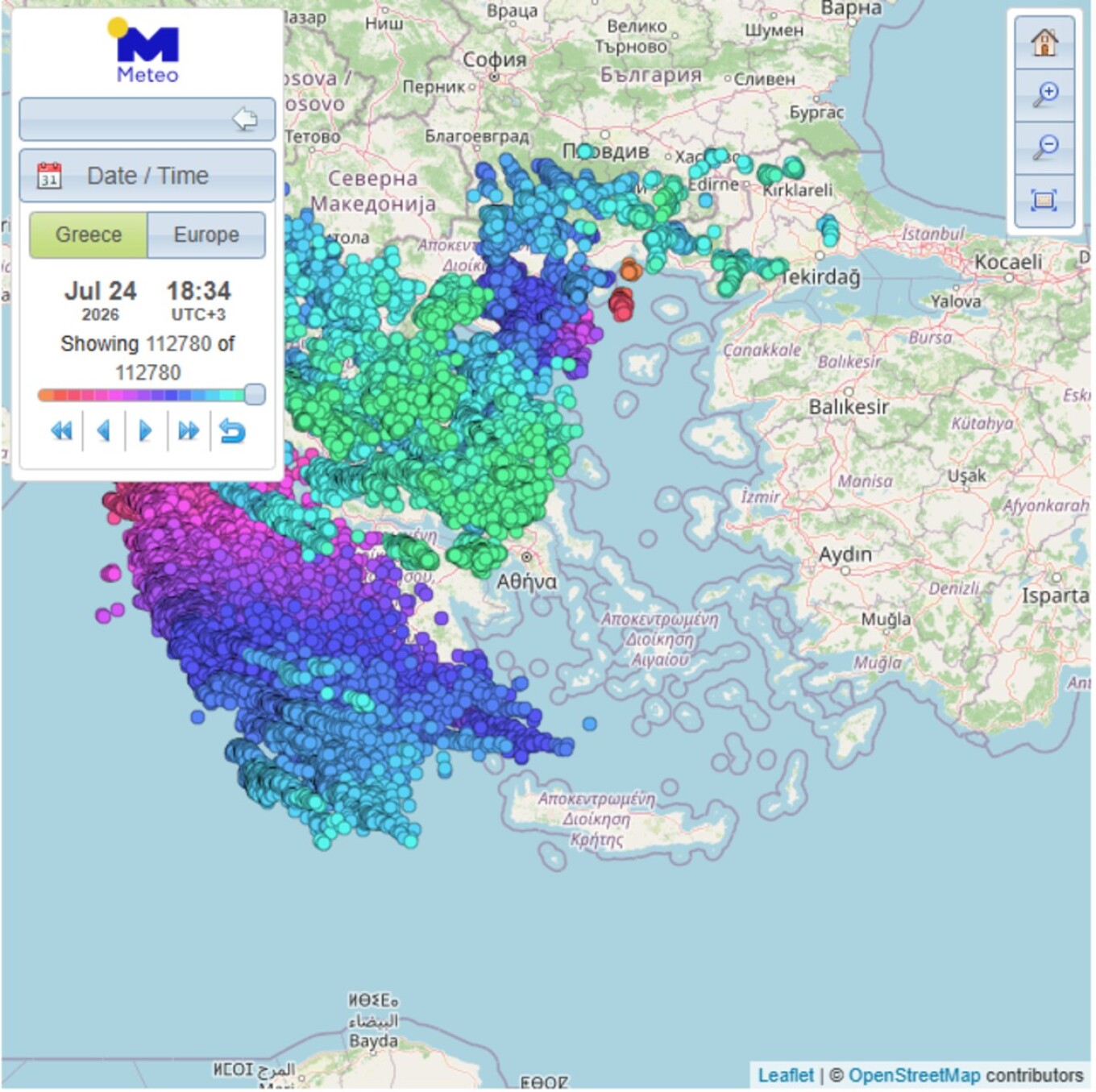Jump ahead with the fast forward button
The height and width of the screenshot is (1092, 1096).
[189, 431]
